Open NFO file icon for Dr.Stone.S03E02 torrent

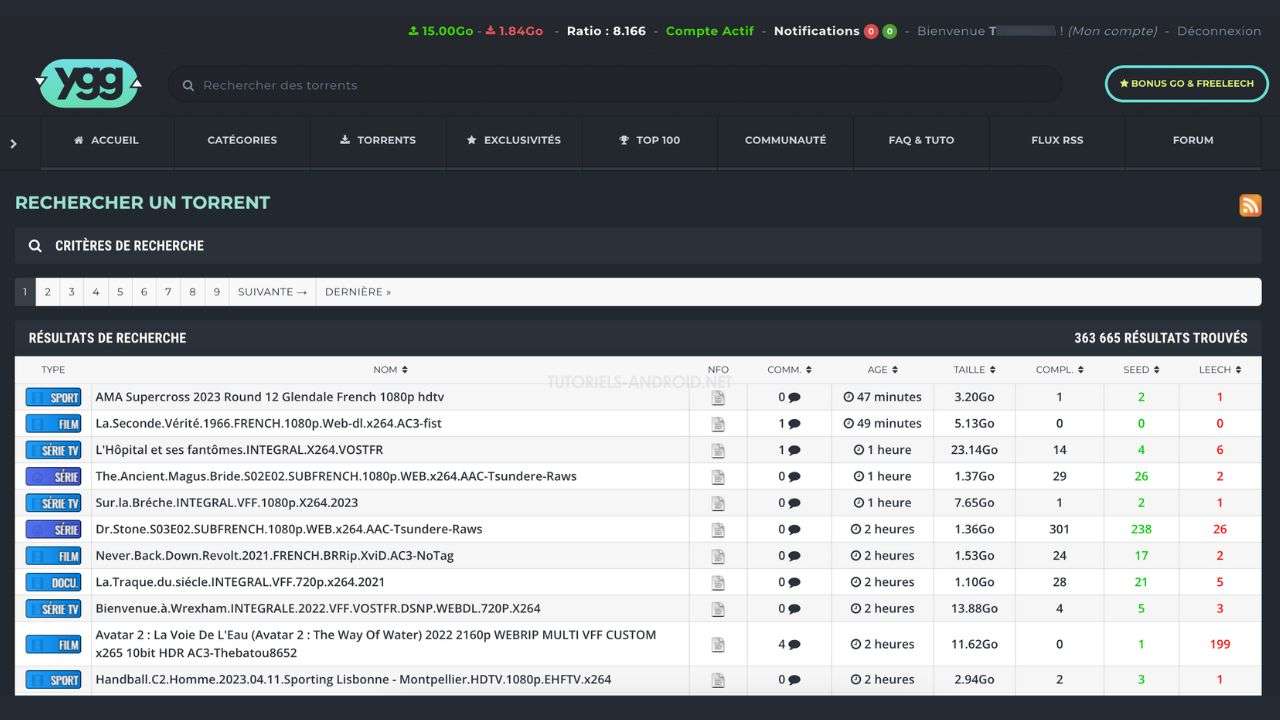[718, 529]
